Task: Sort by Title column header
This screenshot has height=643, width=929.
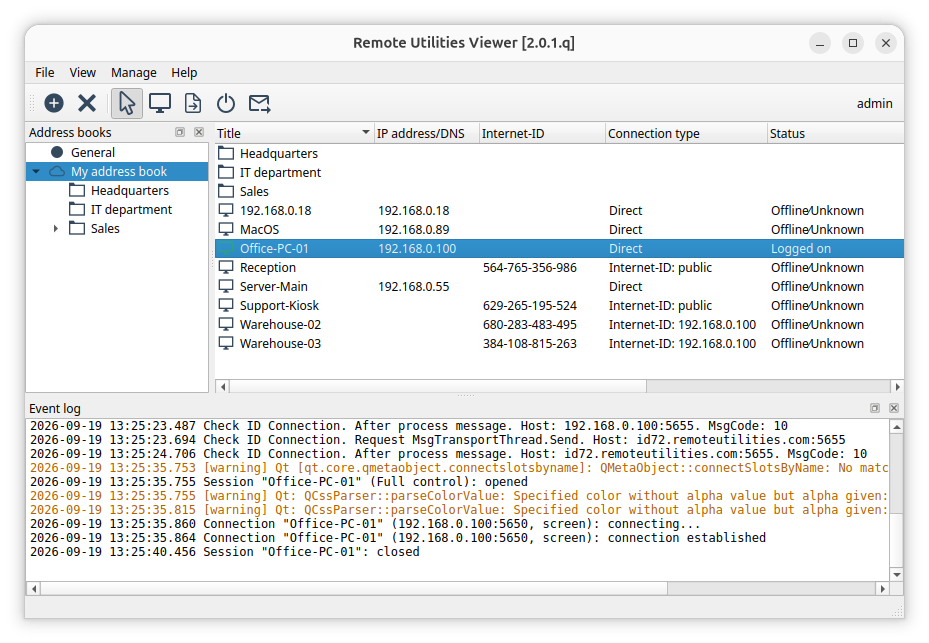Action: [x=293, y=133]
